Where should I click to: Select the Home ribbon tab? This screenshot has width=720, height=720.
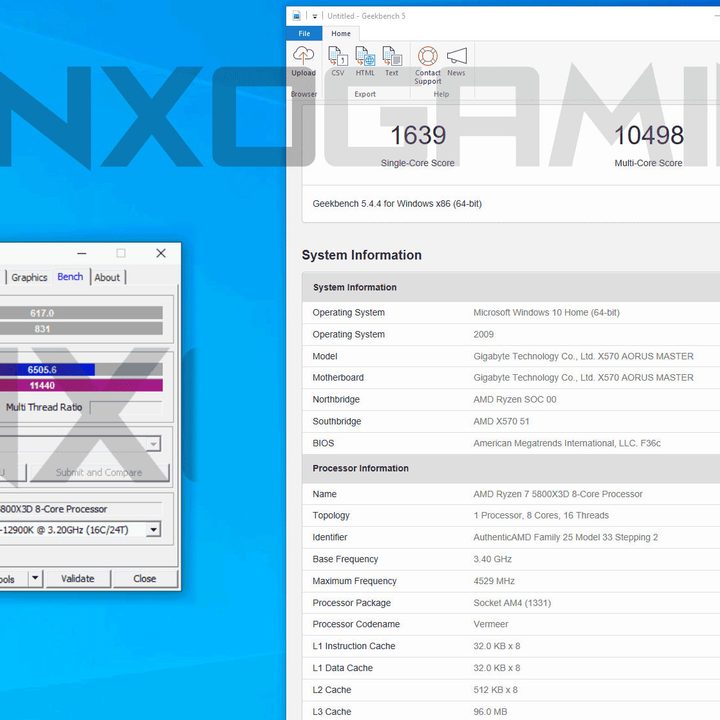[x=341, y=34]
